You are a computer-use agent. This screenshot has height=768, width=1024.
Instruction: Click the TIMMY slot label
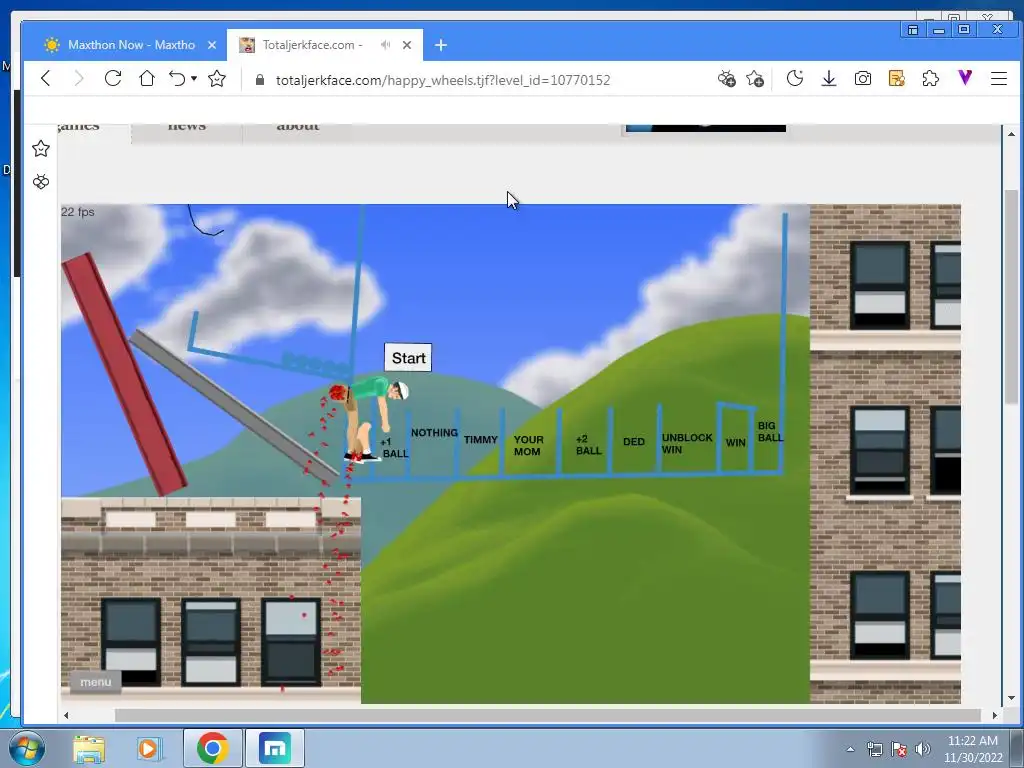(481, 440)
